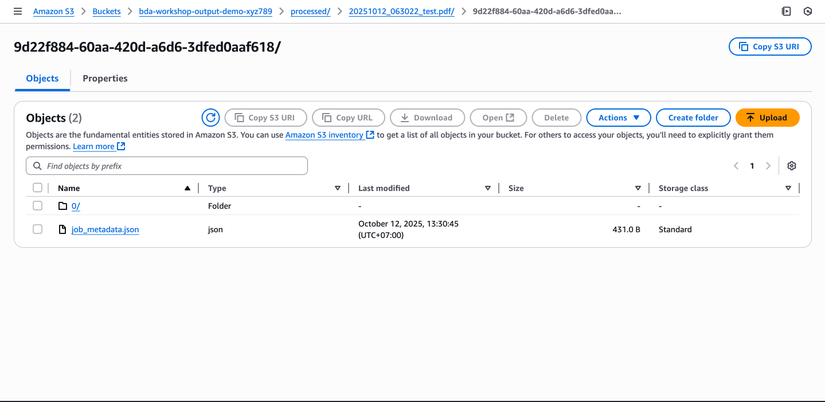This screenshot has width=825, height=402.
Task: Open the hamburger navigation menu
Action: [18, 11]
